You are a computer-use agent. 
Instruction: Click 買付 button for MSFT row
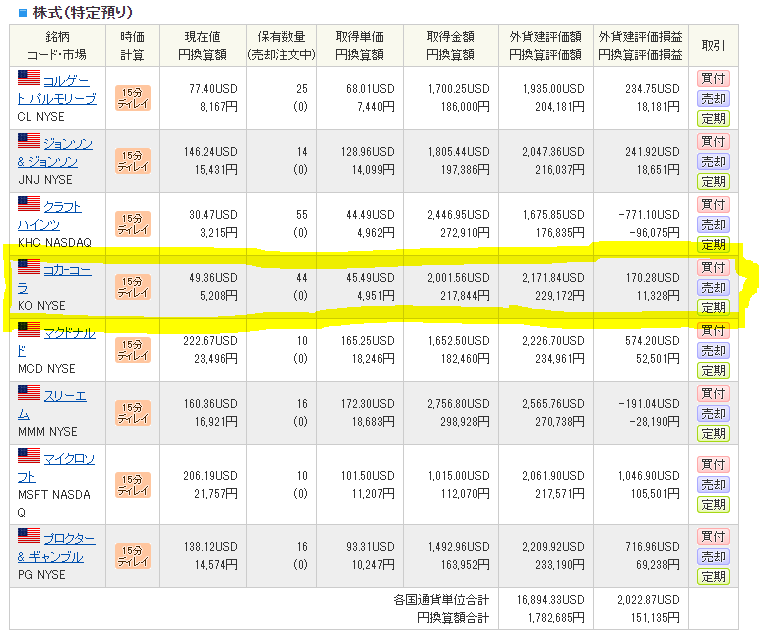coord(713,465)
